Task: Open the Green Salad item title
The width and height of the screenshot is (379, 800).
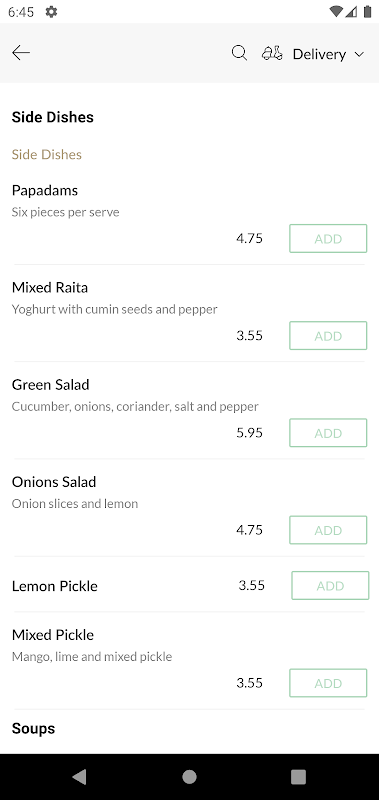Action: (x=50, y=384)
